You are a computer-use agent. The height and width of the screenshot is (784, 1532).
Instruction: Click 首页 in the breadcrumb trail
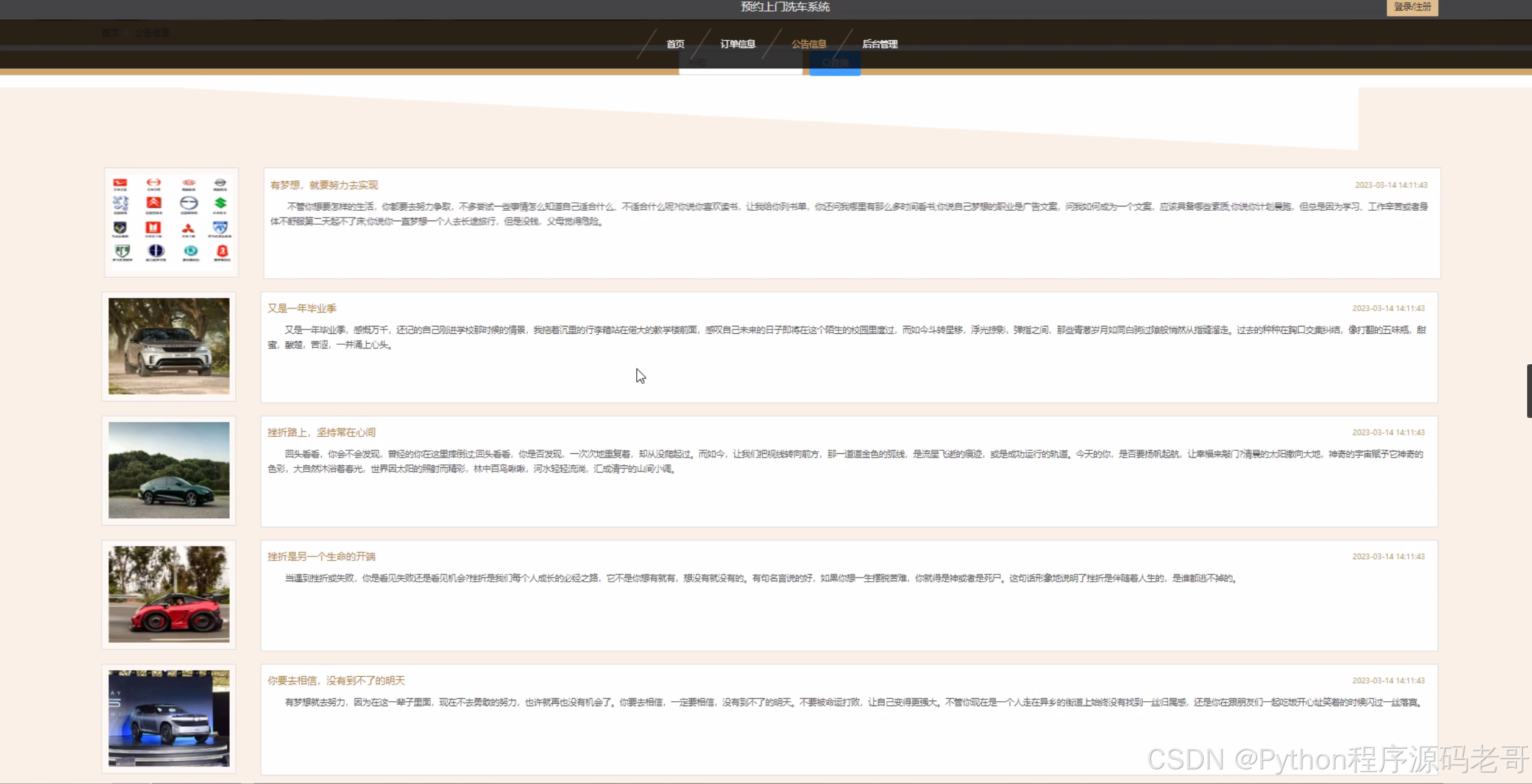point(110,33)
